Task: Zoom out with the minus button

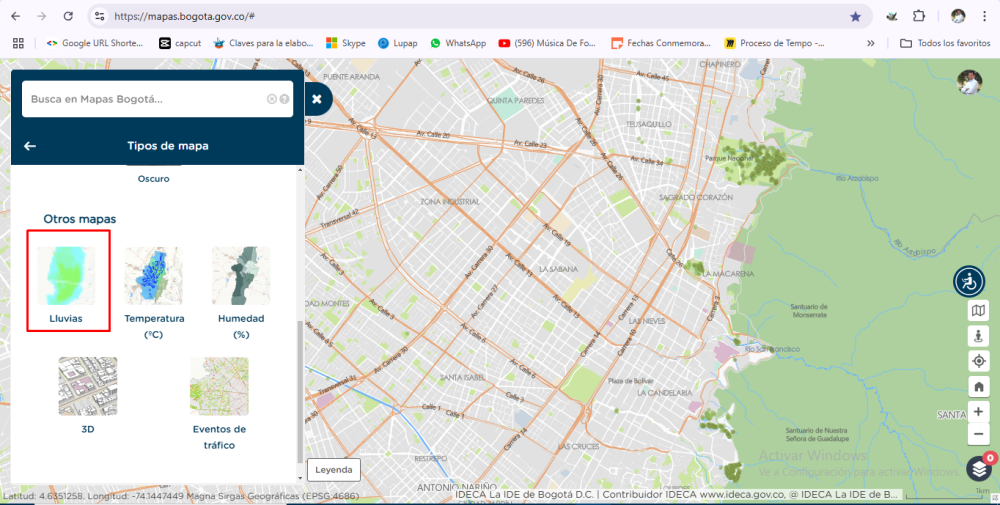Action: tap(978, 435)
